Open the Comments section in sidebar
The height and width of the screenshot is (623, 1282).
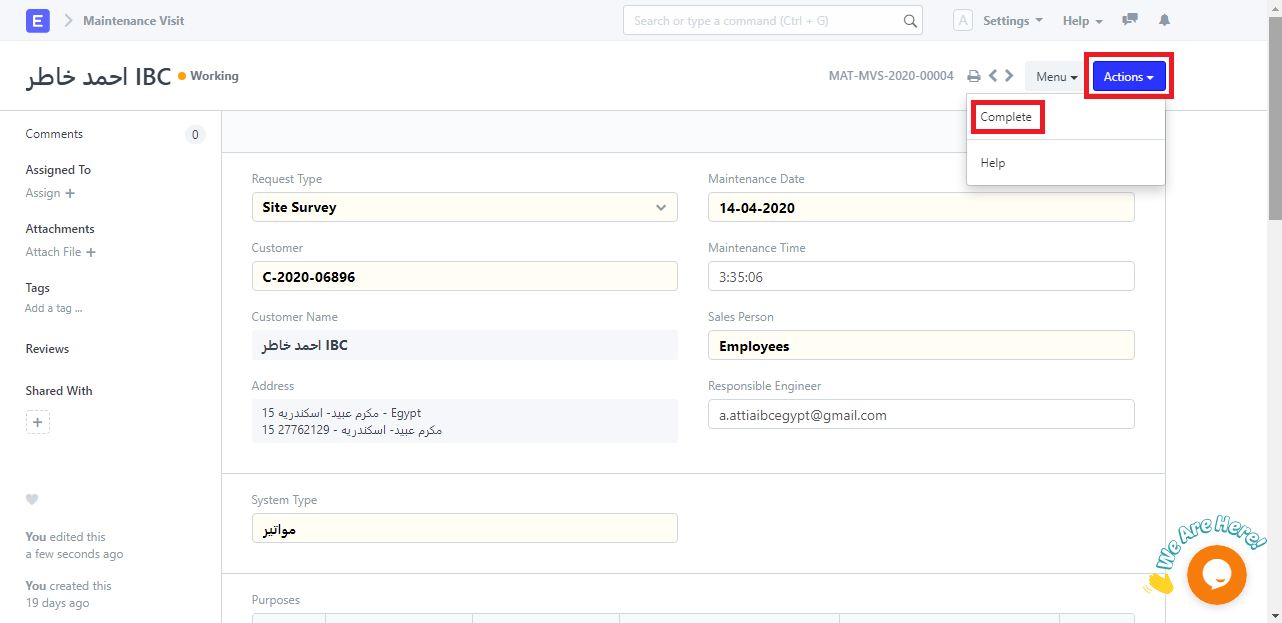pos(54,134)
